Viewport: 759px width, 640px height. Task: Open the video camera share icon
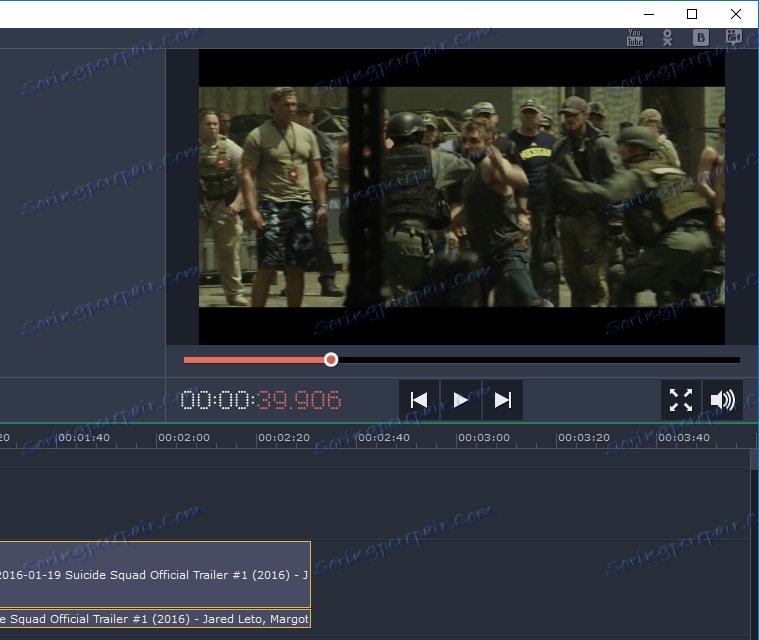tap(734, 38)
